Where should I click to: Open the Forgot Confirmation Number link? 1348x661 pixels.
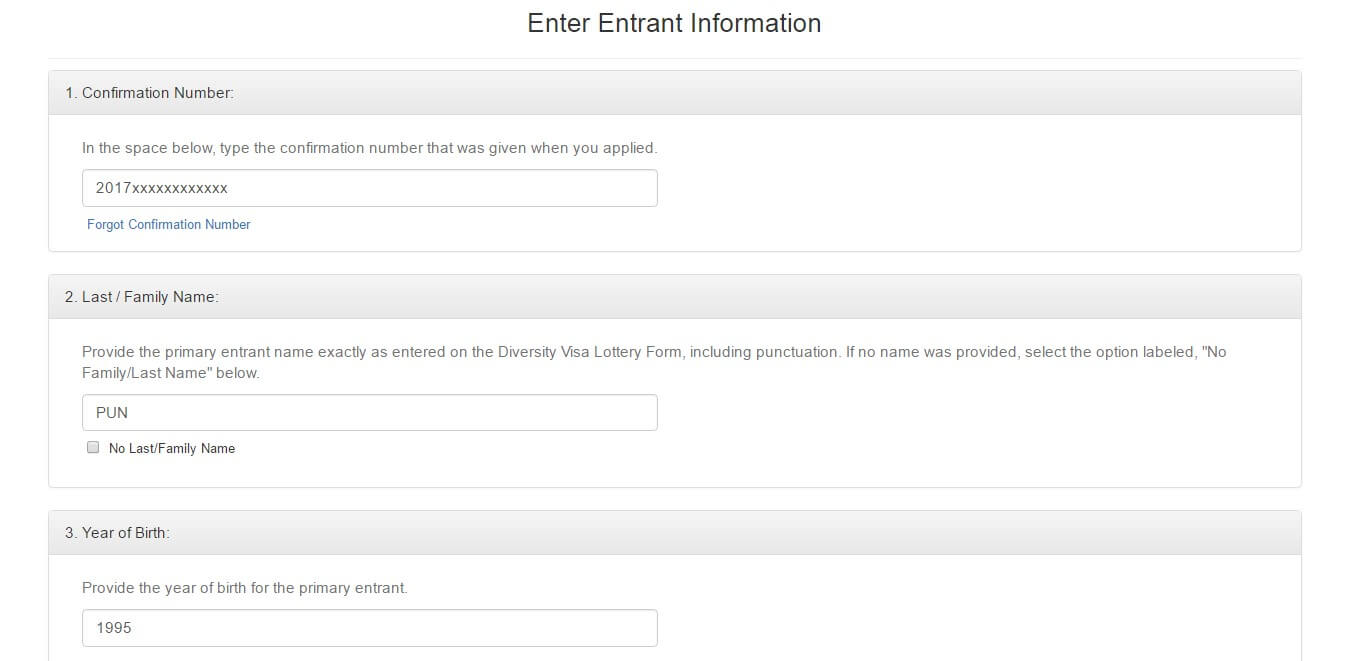click(x=168, y=225)
